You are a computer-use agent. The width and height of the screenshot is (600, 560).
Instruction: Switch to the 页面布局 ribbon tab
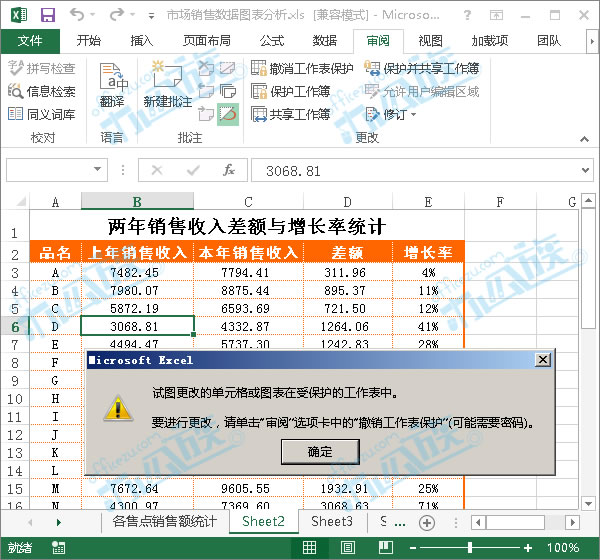coord(207,41)
